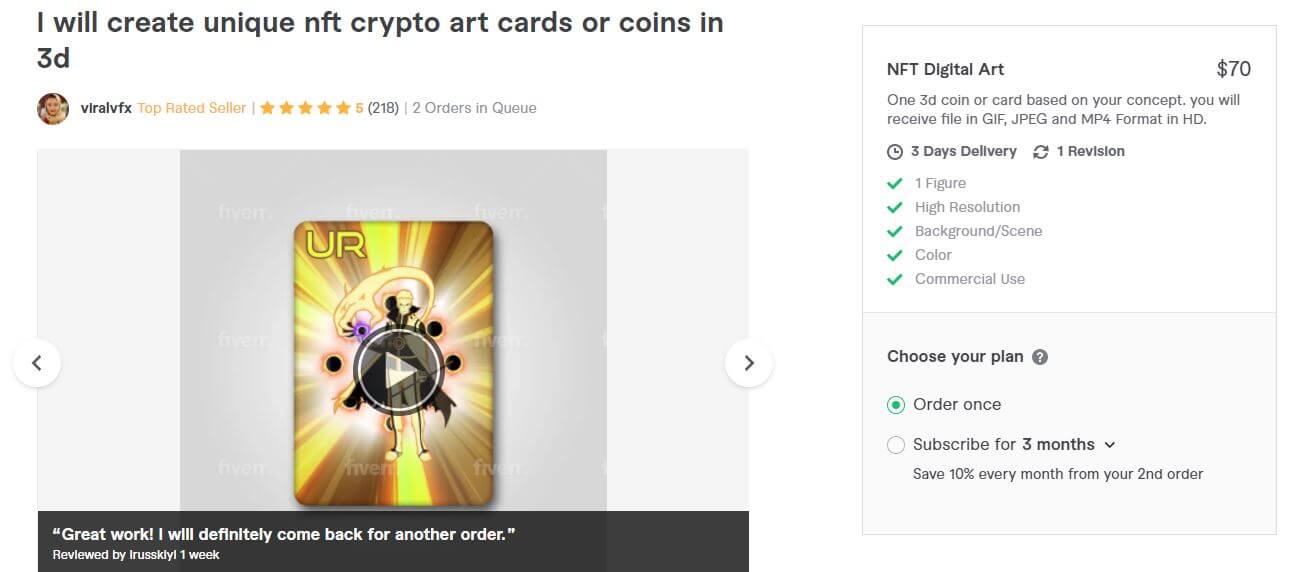1296x572 pixels.
Task: Open the (218) reviews count
Action: click(383, 108)
